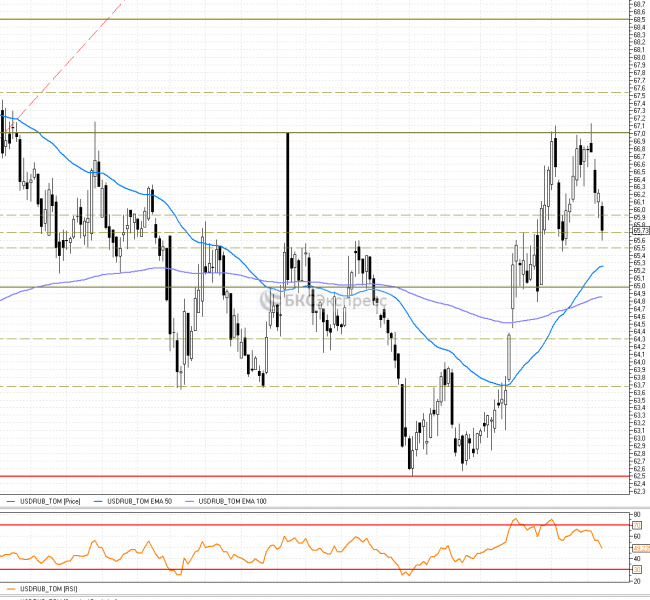Click the orange current RSI value label
Image resolution: width=650 pixels, height=600 pixels.
[x=641, y=548]
